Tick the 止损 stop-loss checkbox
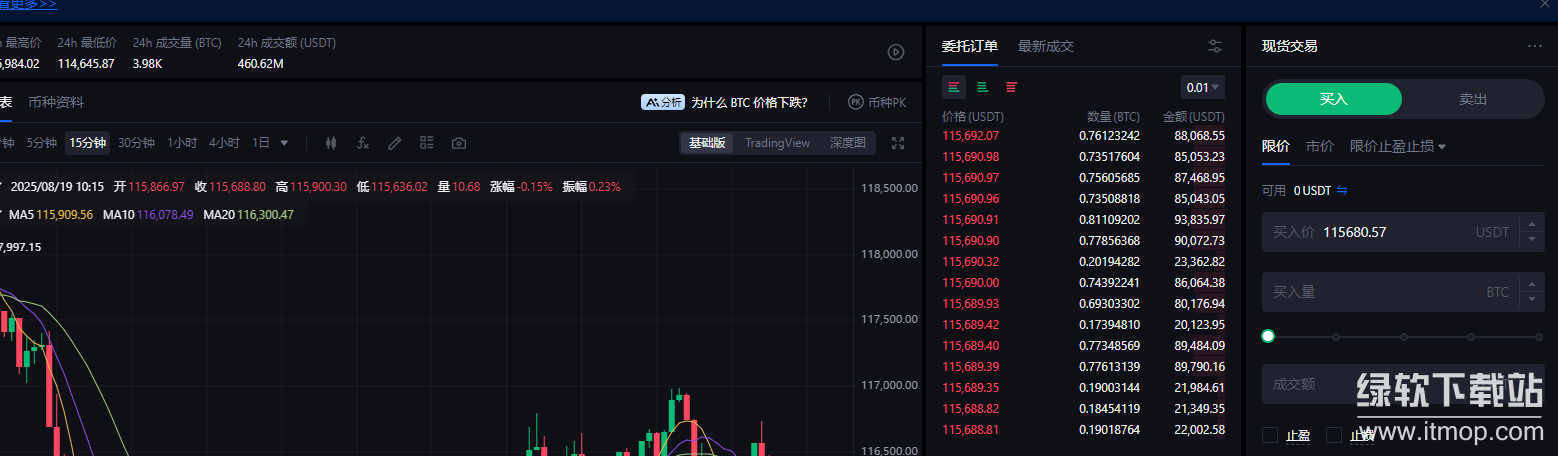 (x=1333, y=435)
